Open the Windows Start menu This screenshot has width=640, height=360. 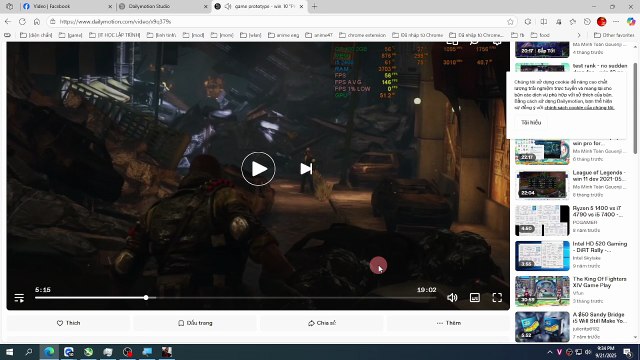click(9, 352)
